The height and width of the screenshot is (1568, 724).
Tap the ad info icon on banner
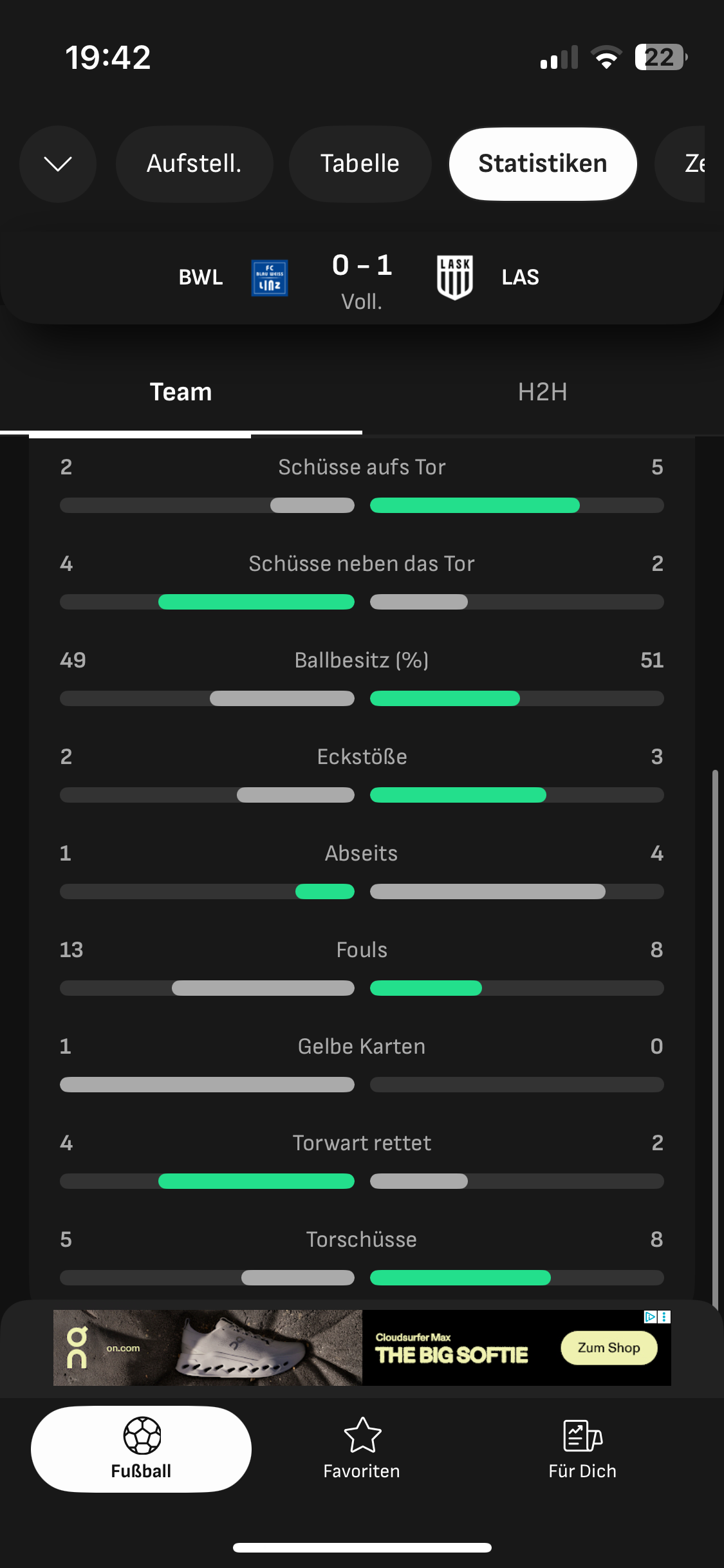pos(651,1317)
